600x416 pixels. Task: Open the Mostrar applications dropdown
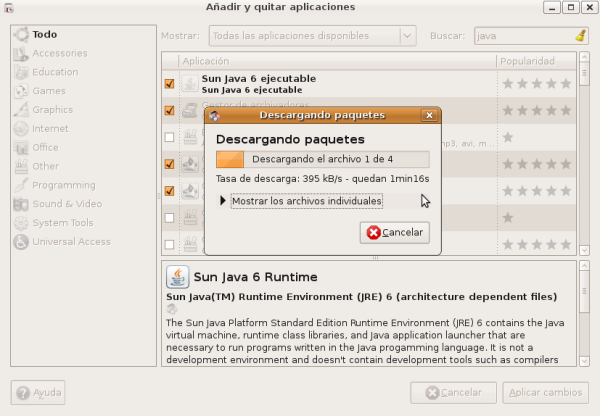click(312, 35)
